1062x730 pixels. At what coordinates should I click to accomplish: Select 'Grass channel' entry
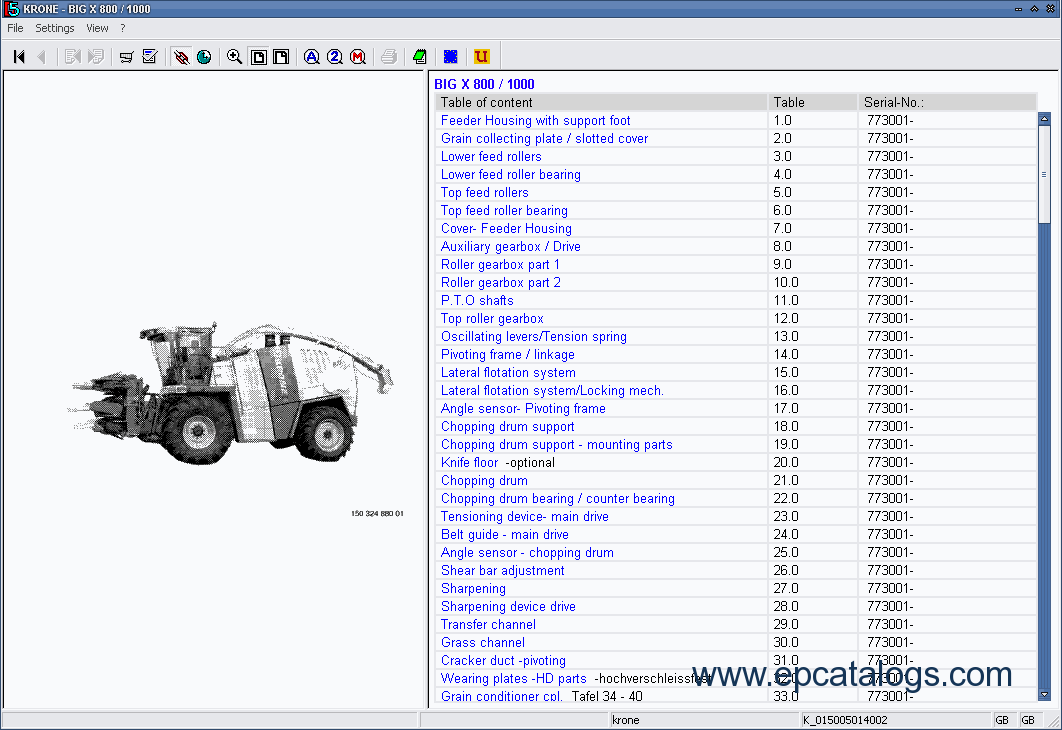tap(483, 643)
